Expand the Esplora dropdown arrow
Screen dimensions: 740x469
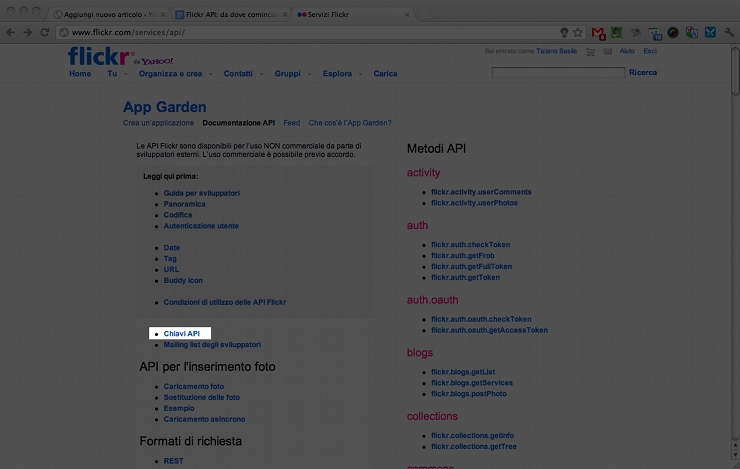pyautogui.click(x=361, y=74)
